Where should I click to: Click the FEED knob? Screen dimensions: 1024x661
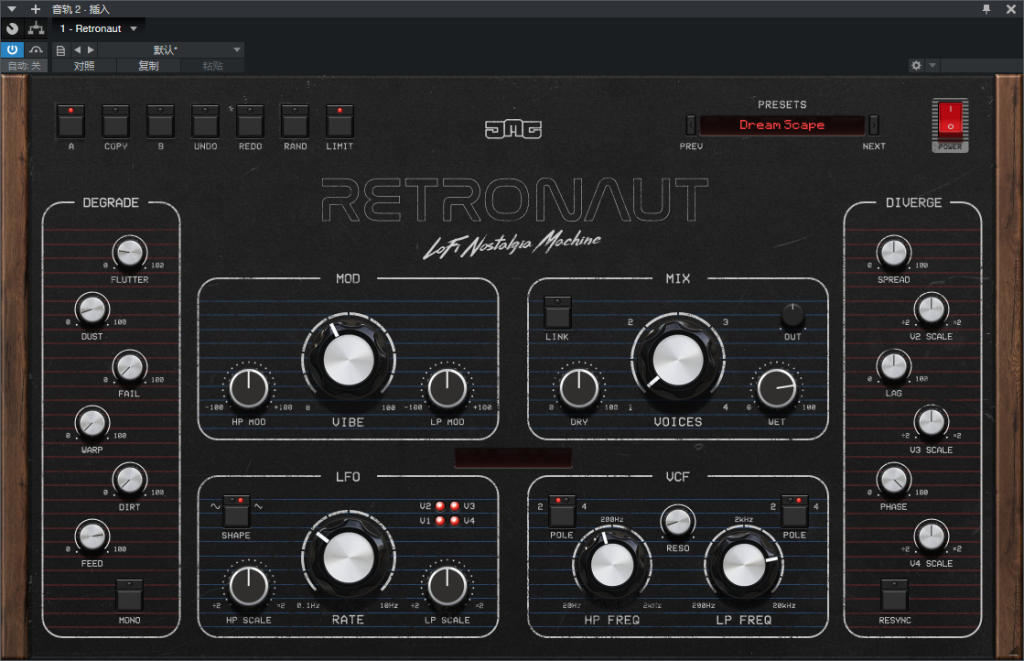pos(92,536)
